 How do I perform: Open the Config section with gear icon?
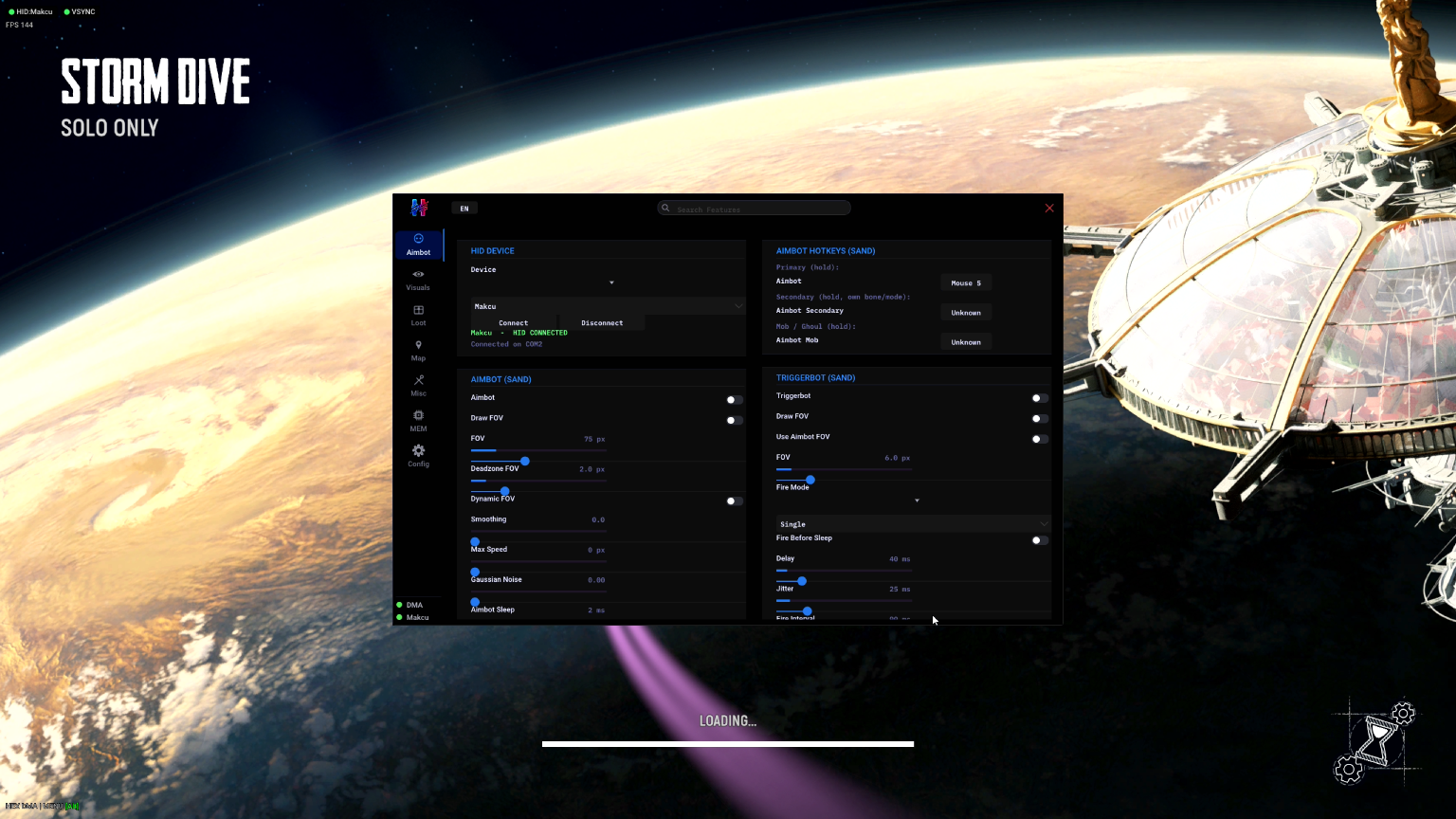click(x=418, y=456)
